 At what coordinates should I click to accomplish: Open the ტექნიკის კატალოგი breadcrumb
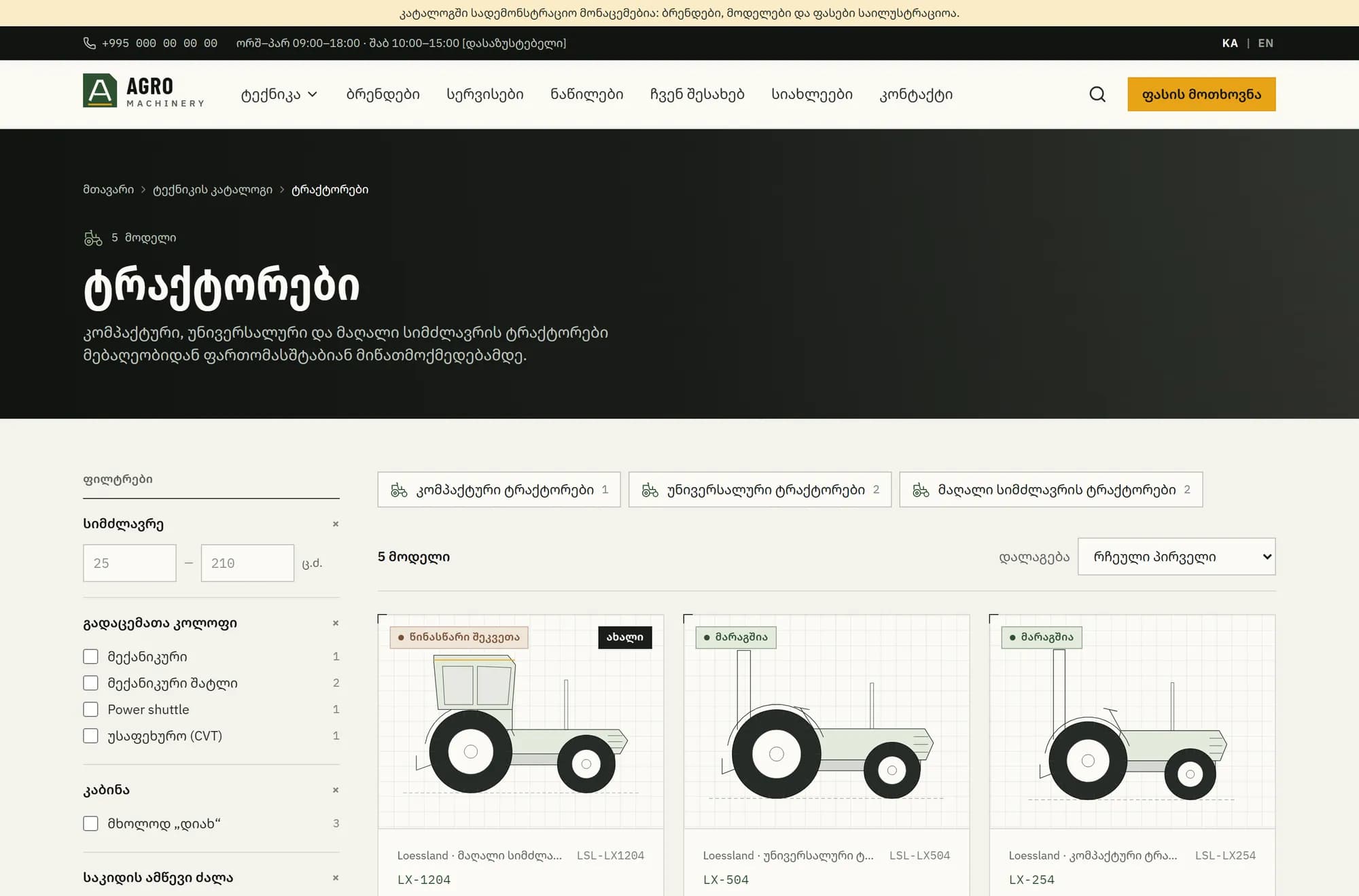coord(213,190)
